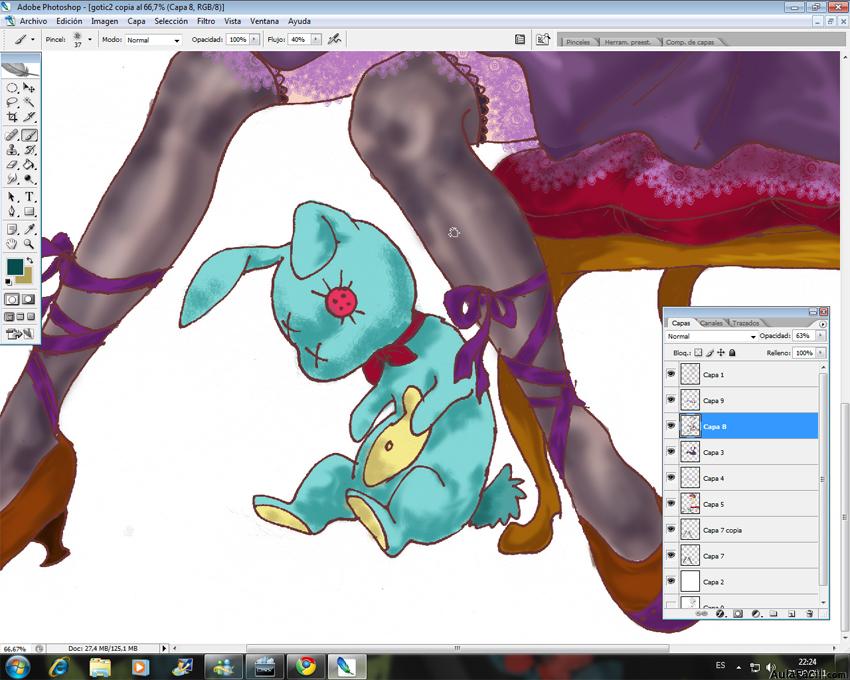The width and height of the screenshot is (850, 680).
Task: Select the Zoom tool
Action: coord(29,244)
